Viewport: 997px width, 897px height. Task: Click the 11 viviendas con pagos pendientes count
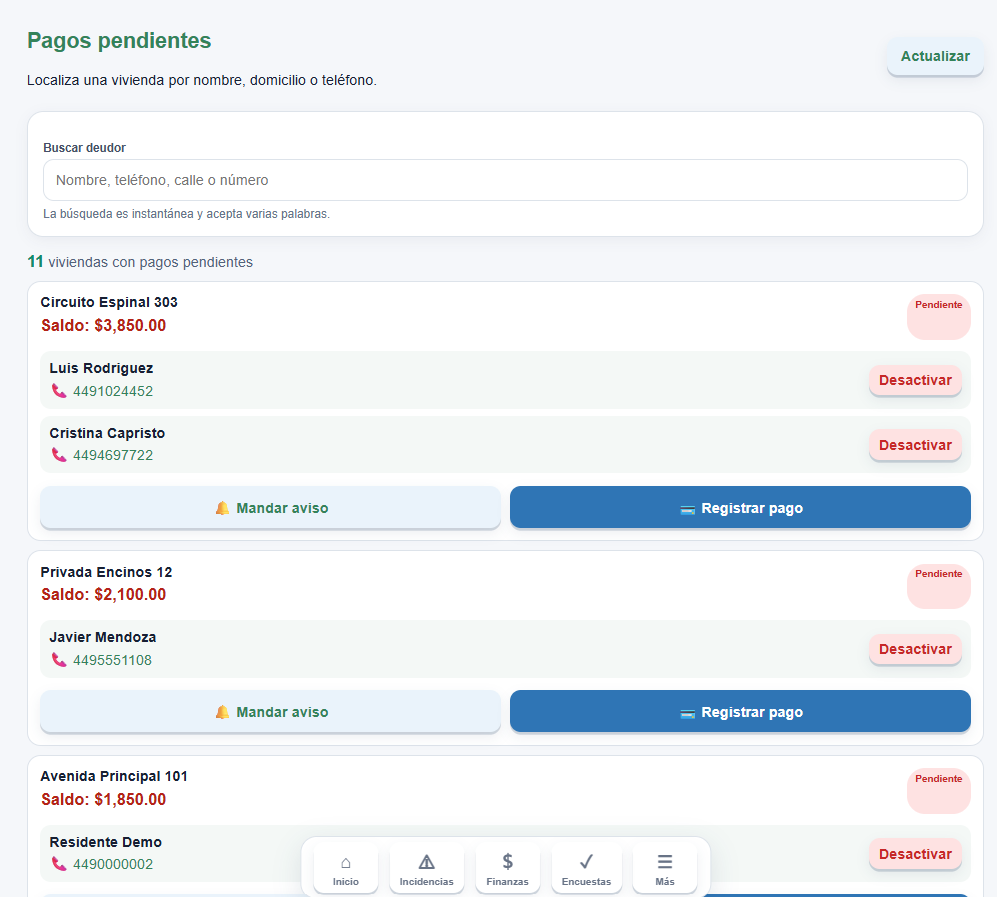[x=140, y=262]
